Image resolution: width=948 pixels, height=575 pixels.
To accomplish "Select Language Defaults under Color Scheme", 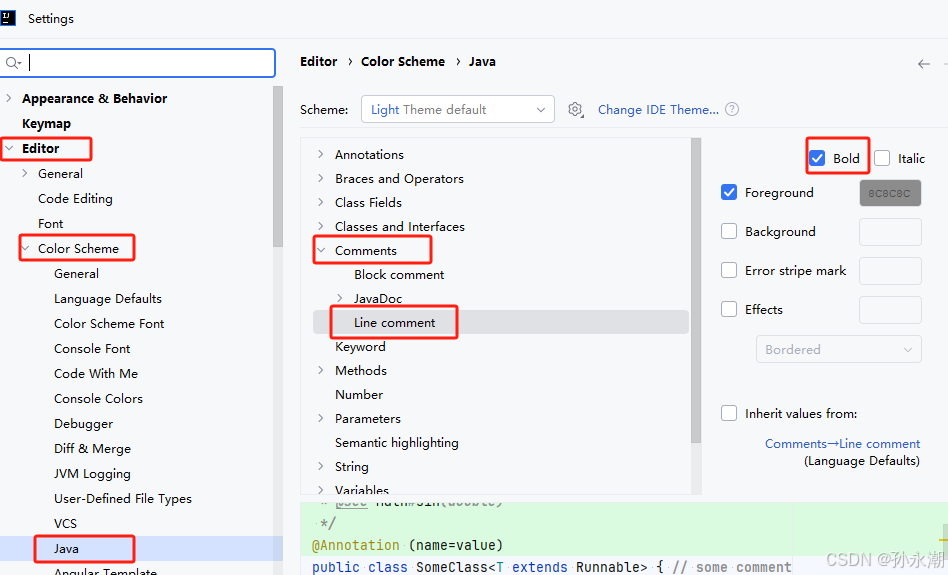I will tap(108, 299).
